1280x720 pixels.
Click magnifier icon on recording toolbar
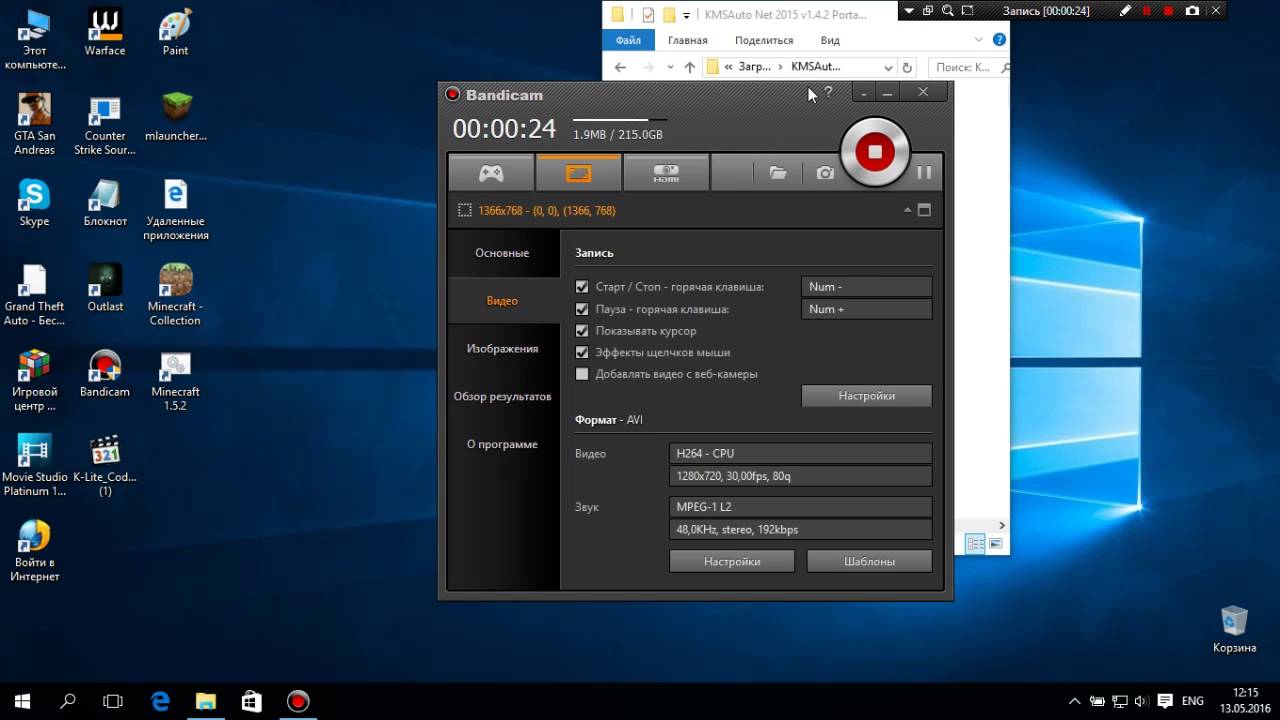(947, 11)
